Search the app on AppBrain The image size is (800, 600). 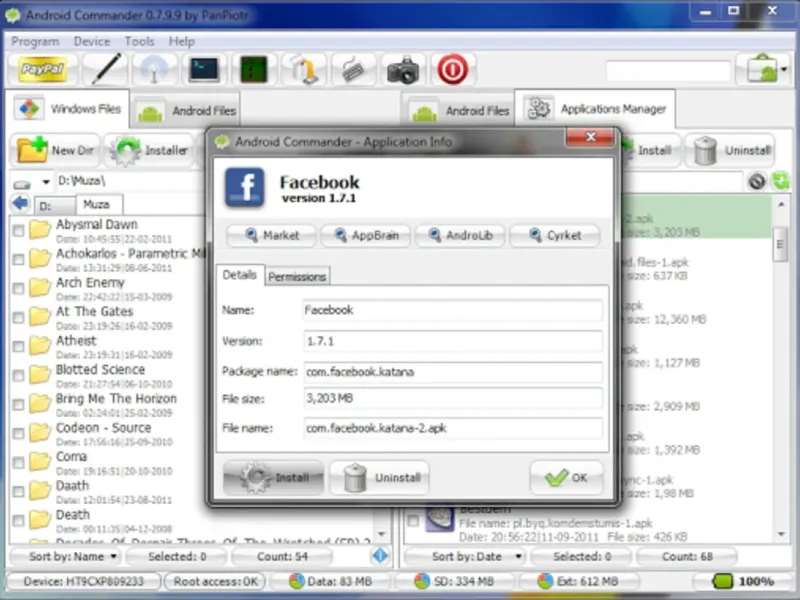coord(365,235)
